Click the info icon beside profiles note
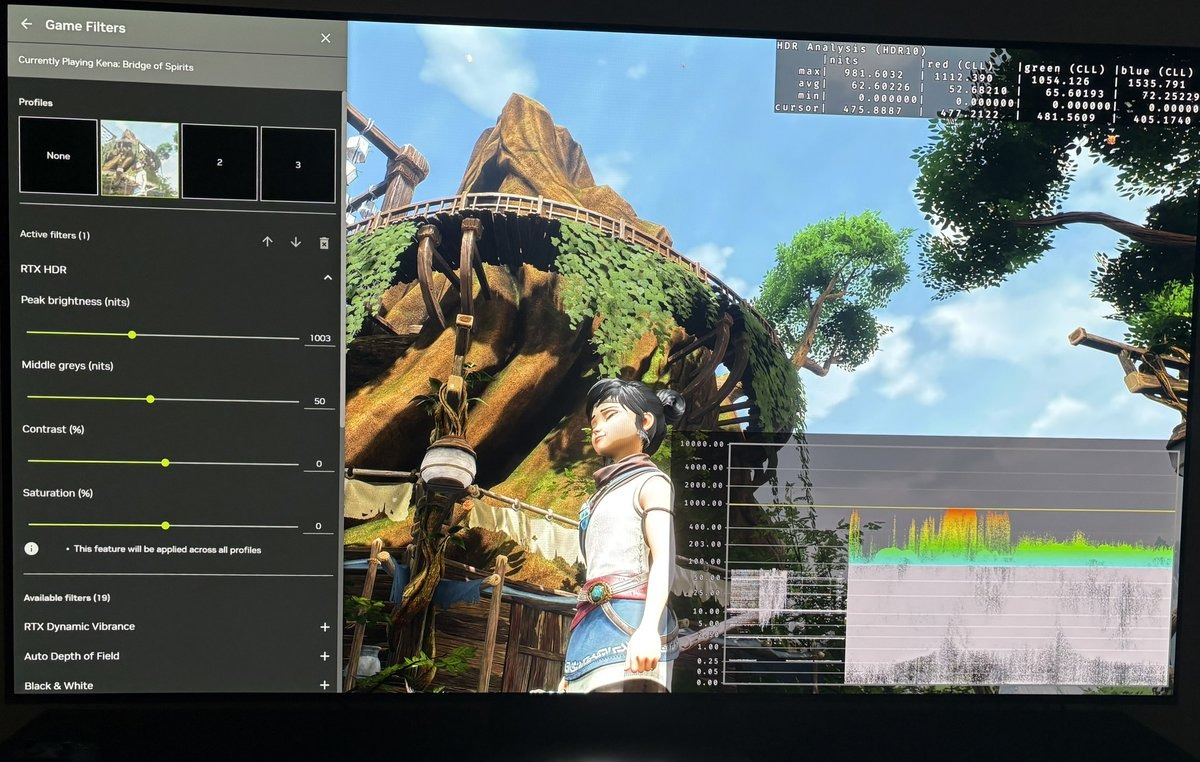The height and width of the screenshot is (762, 1200). [31, 549]
